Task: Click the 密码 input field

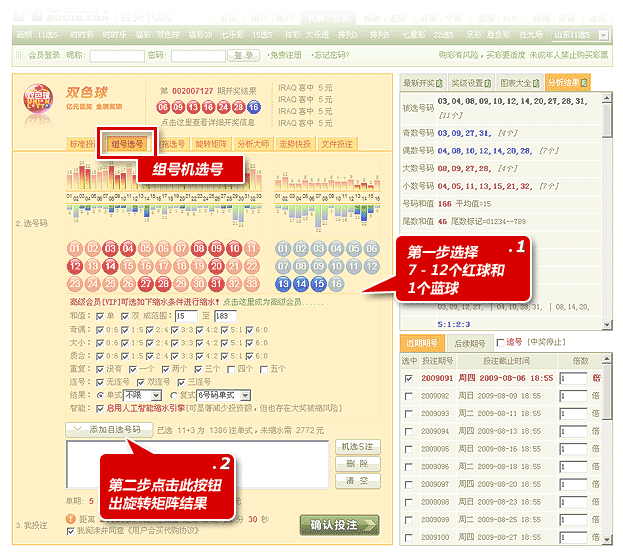Action: coord(198,56)
